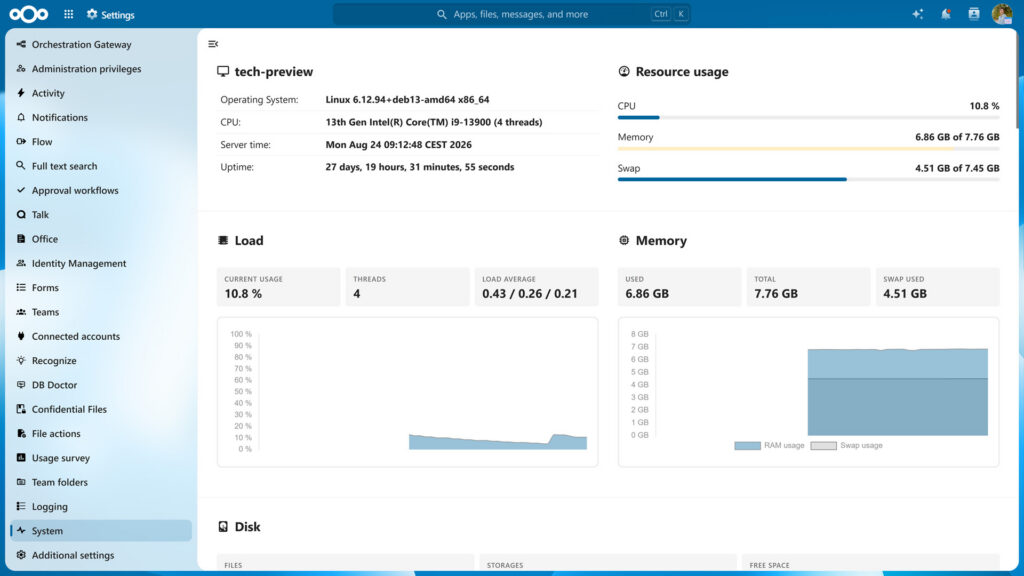Viewport: 1024px width, 576px height.
Task: Open Additional settings
Action: click(x=101, y=555)
